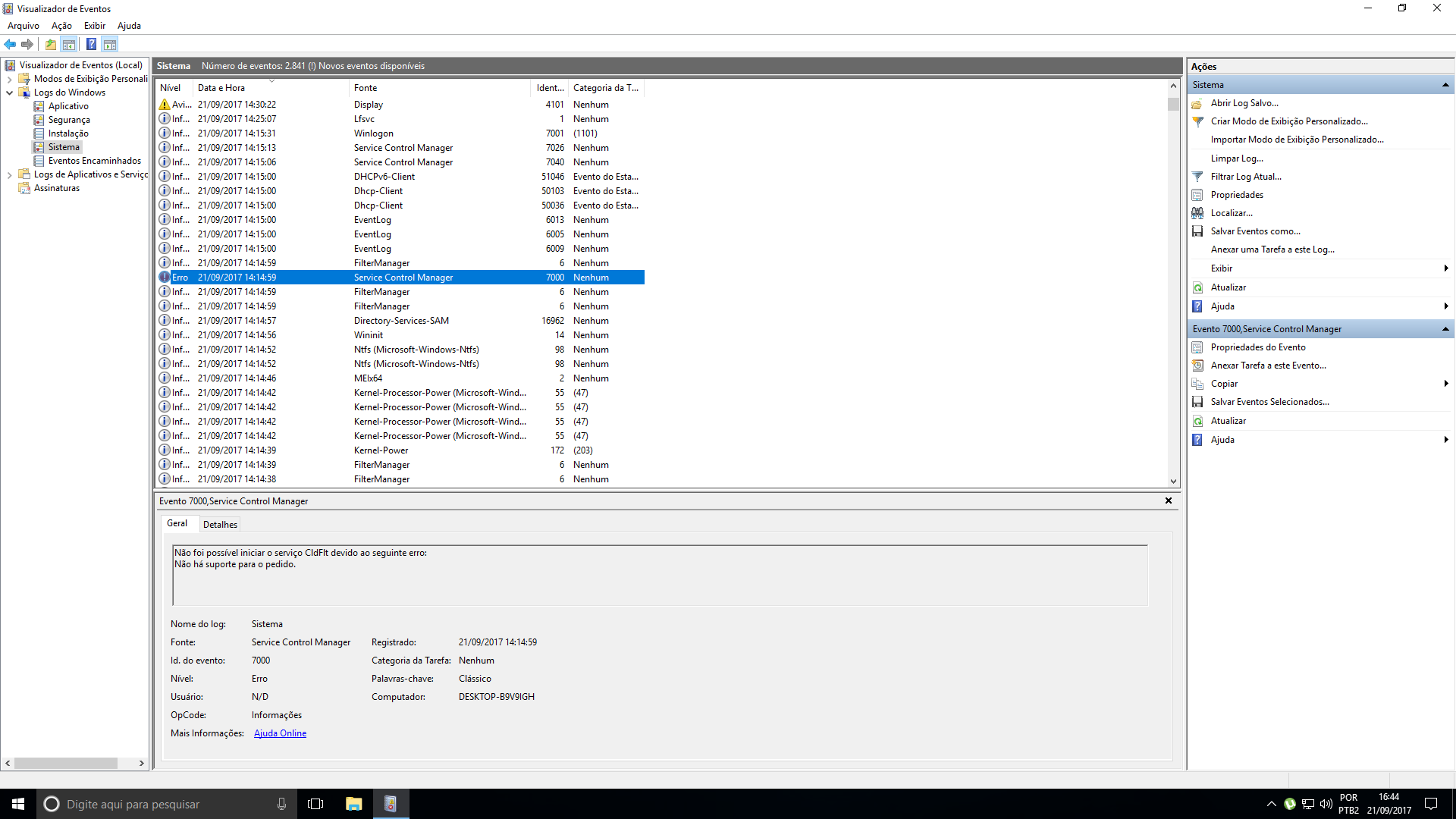Close the event preview pane
This screenshot has width=1456, height=819.
pos(1169,500)
